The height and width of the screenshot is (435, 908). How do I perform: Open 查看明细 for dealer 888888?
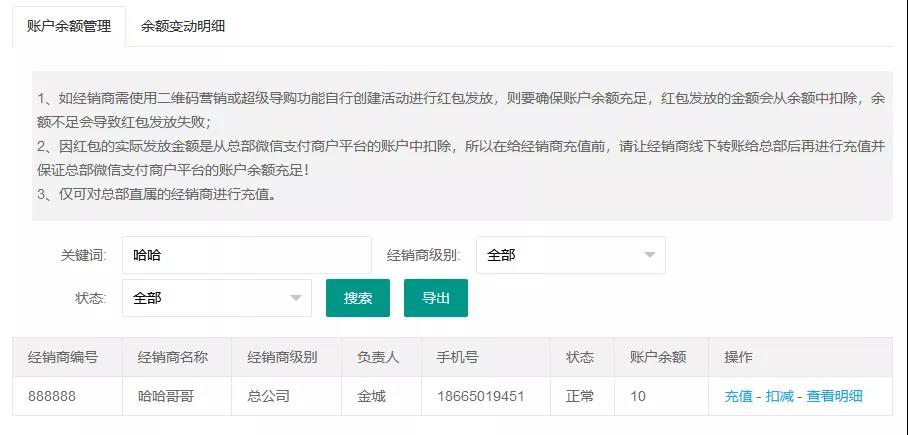[834, 396]
